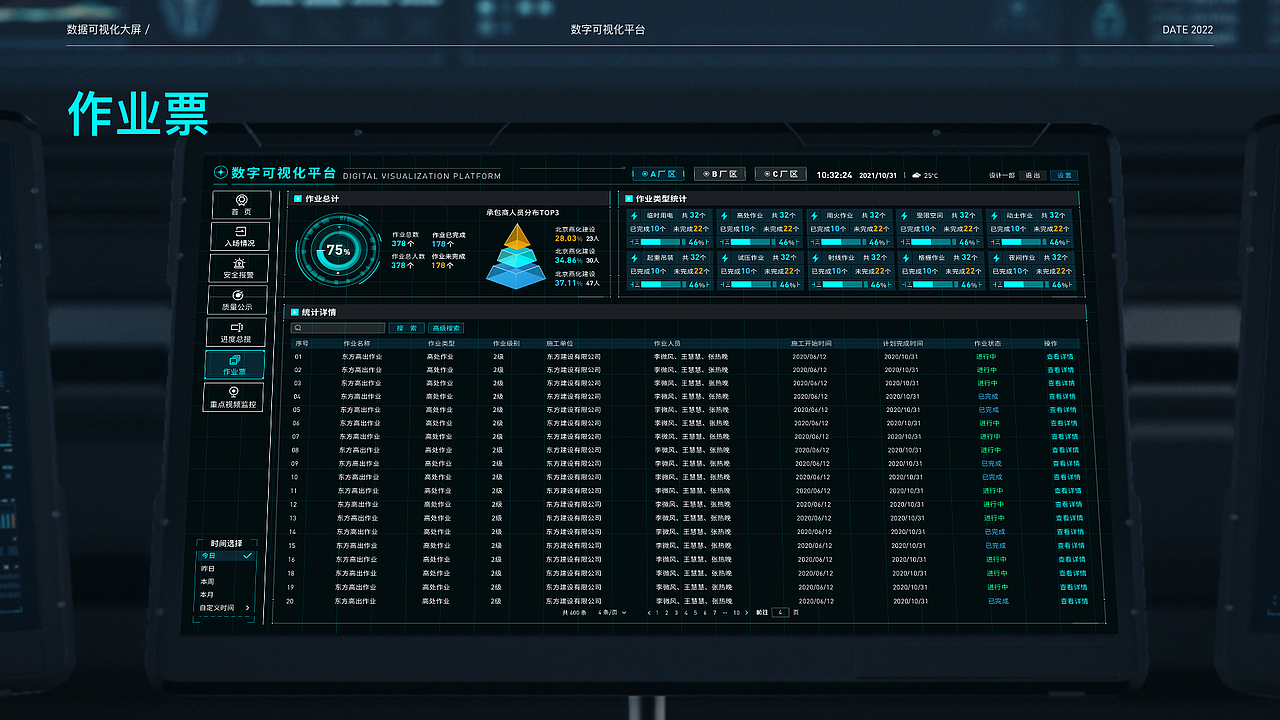Screen dimensions: 1280x720
Task: Click lightning icon of 高处作业 card
Action: point(724,215)
